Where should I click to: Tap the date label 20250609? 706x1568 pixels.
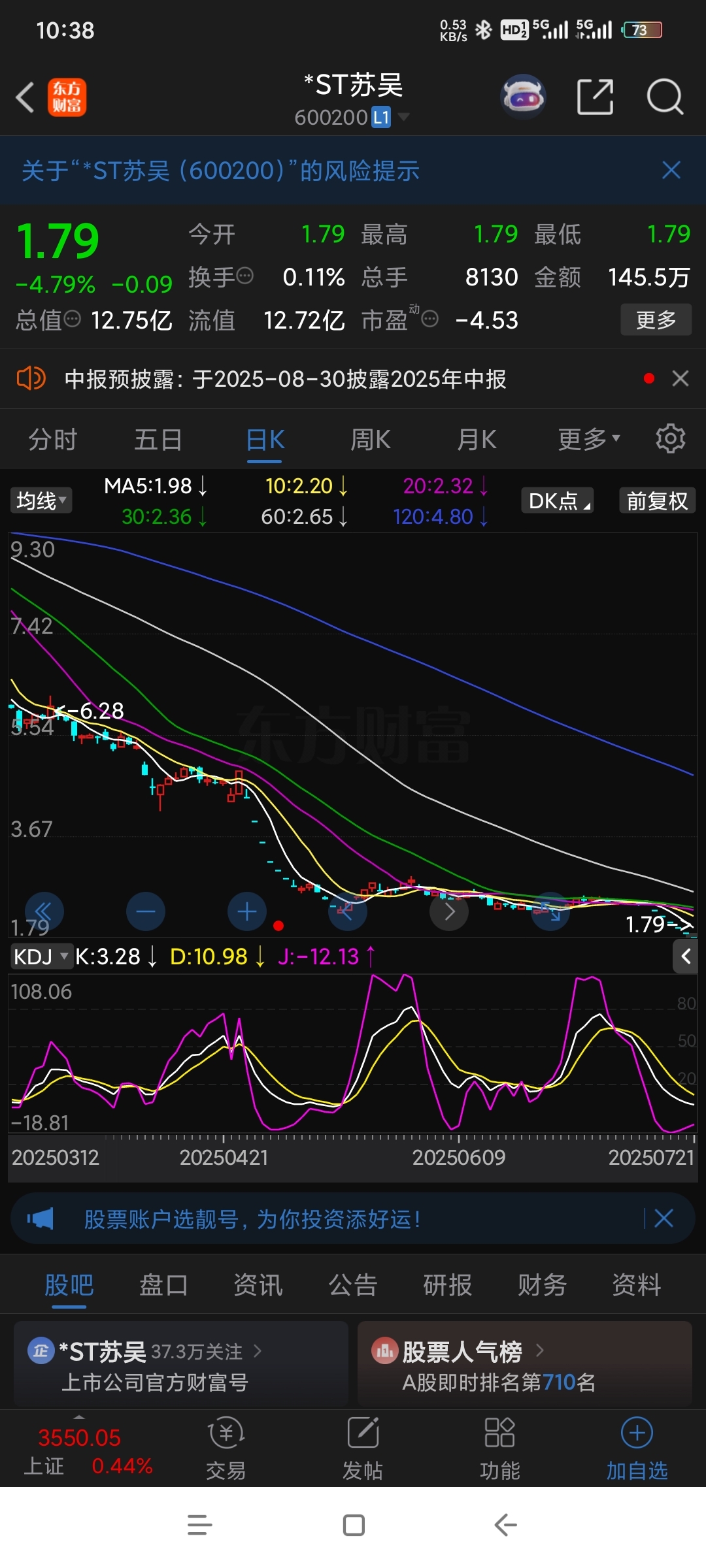[459, 1158]
